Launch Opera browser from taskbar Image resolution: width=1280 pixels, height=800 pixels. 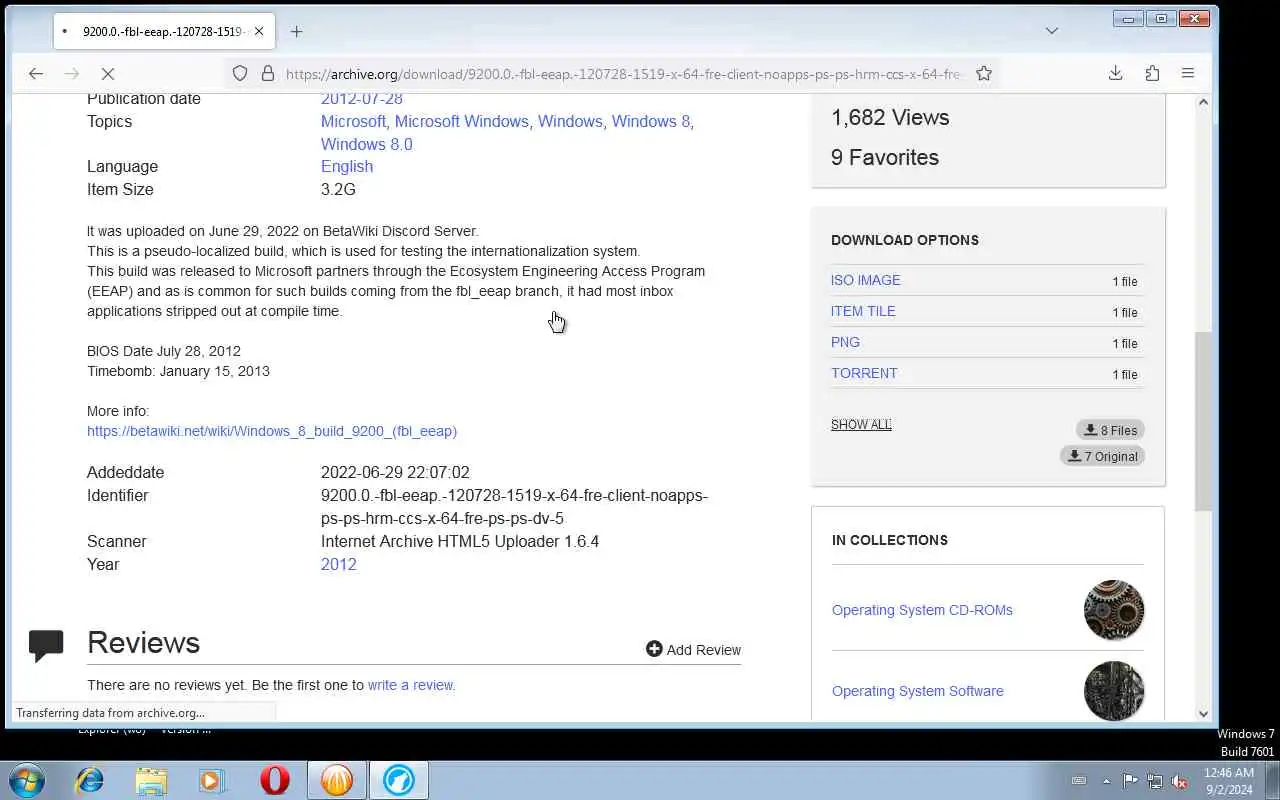tap(275, 780)
